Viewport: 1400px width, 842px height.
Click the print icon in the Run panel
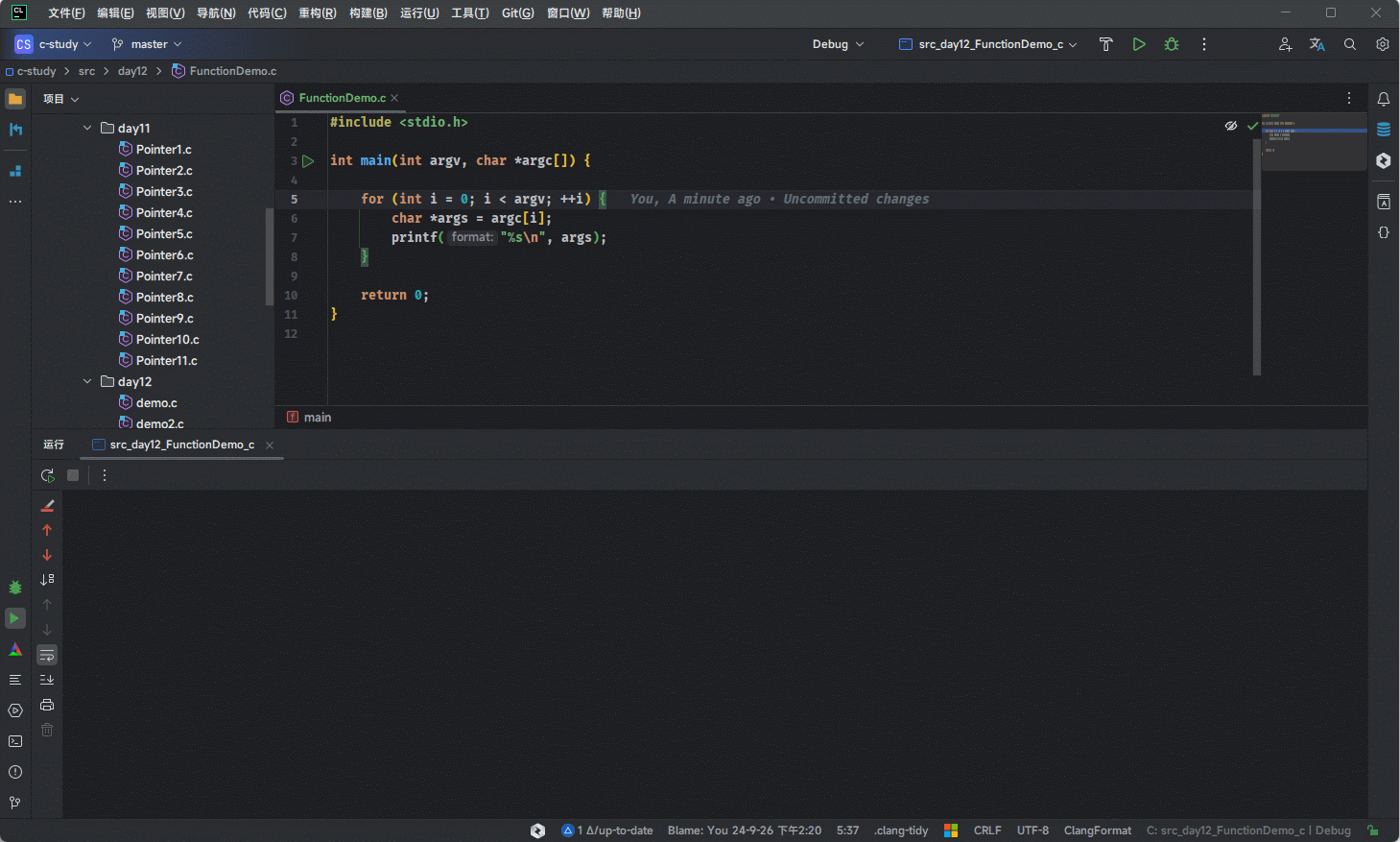(x=47, y=705)
